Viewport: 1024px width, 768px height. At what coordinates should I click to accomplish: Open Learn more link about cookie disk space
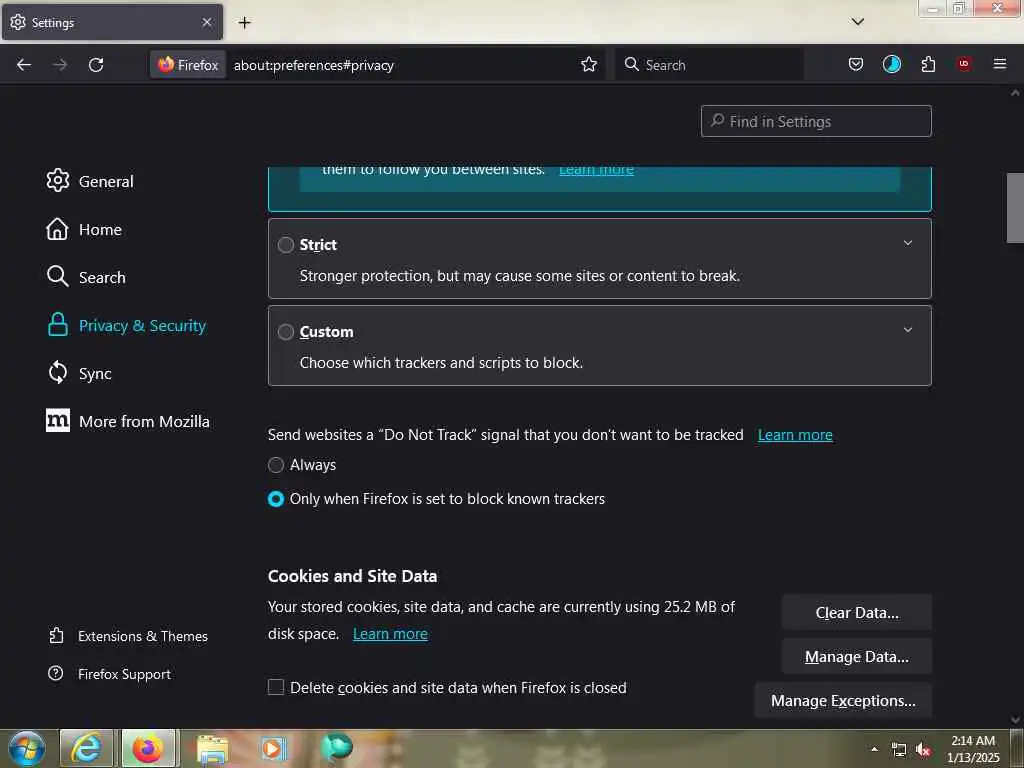point(390,634)
